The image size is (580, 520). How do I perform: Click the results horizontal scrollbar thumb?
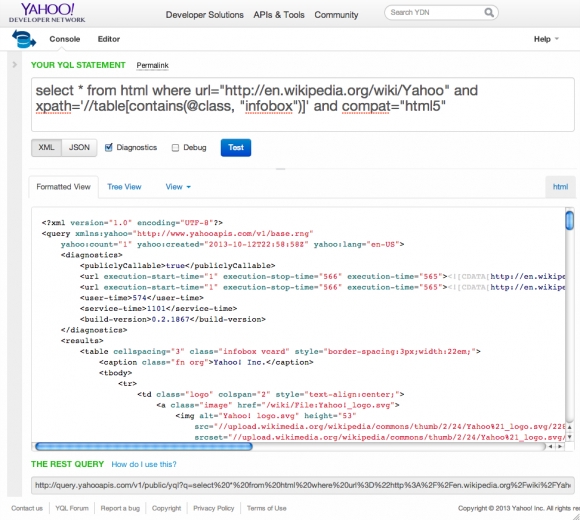[144, 447]
